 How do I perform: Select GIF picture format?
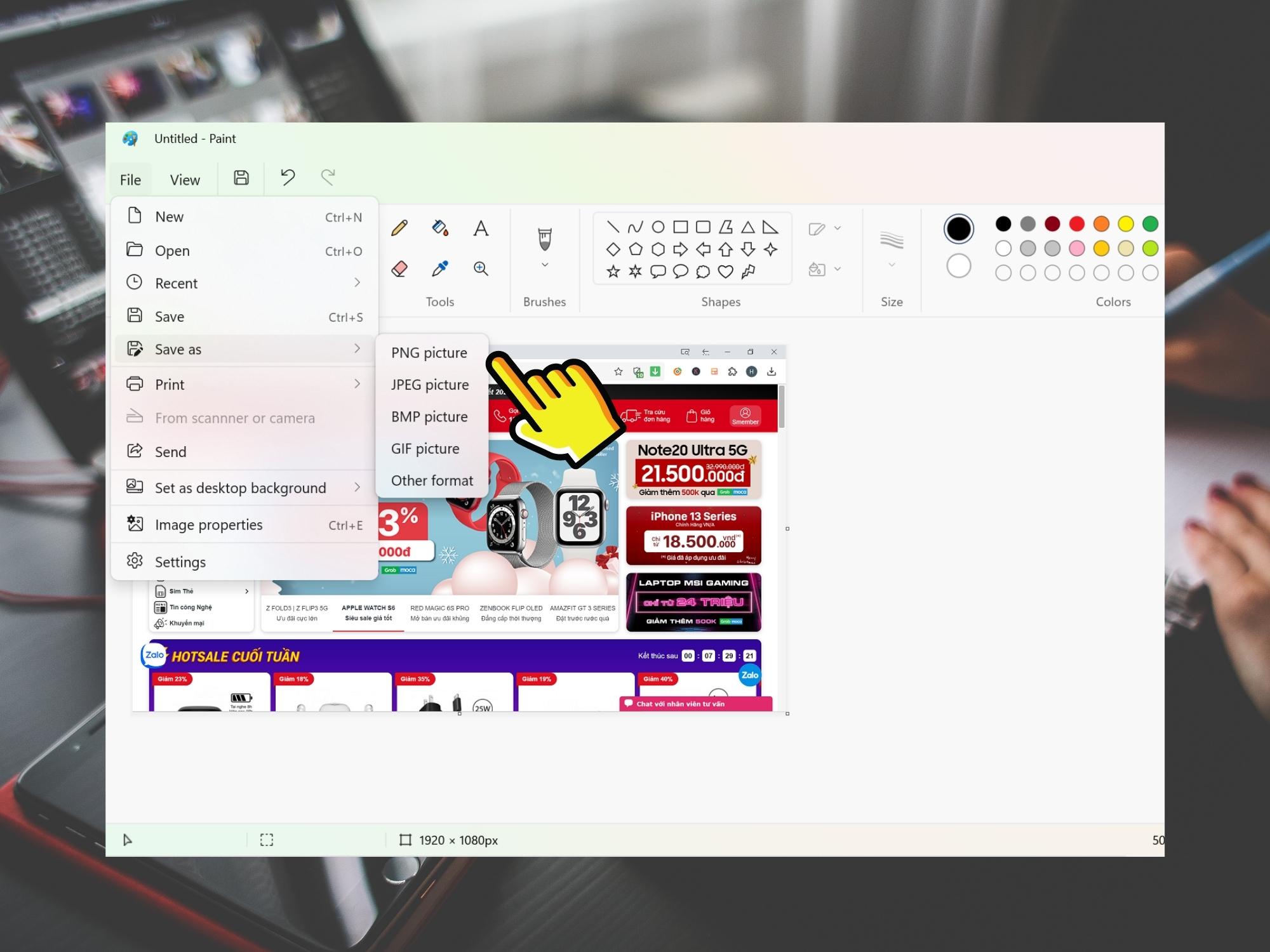click(425, 448)
